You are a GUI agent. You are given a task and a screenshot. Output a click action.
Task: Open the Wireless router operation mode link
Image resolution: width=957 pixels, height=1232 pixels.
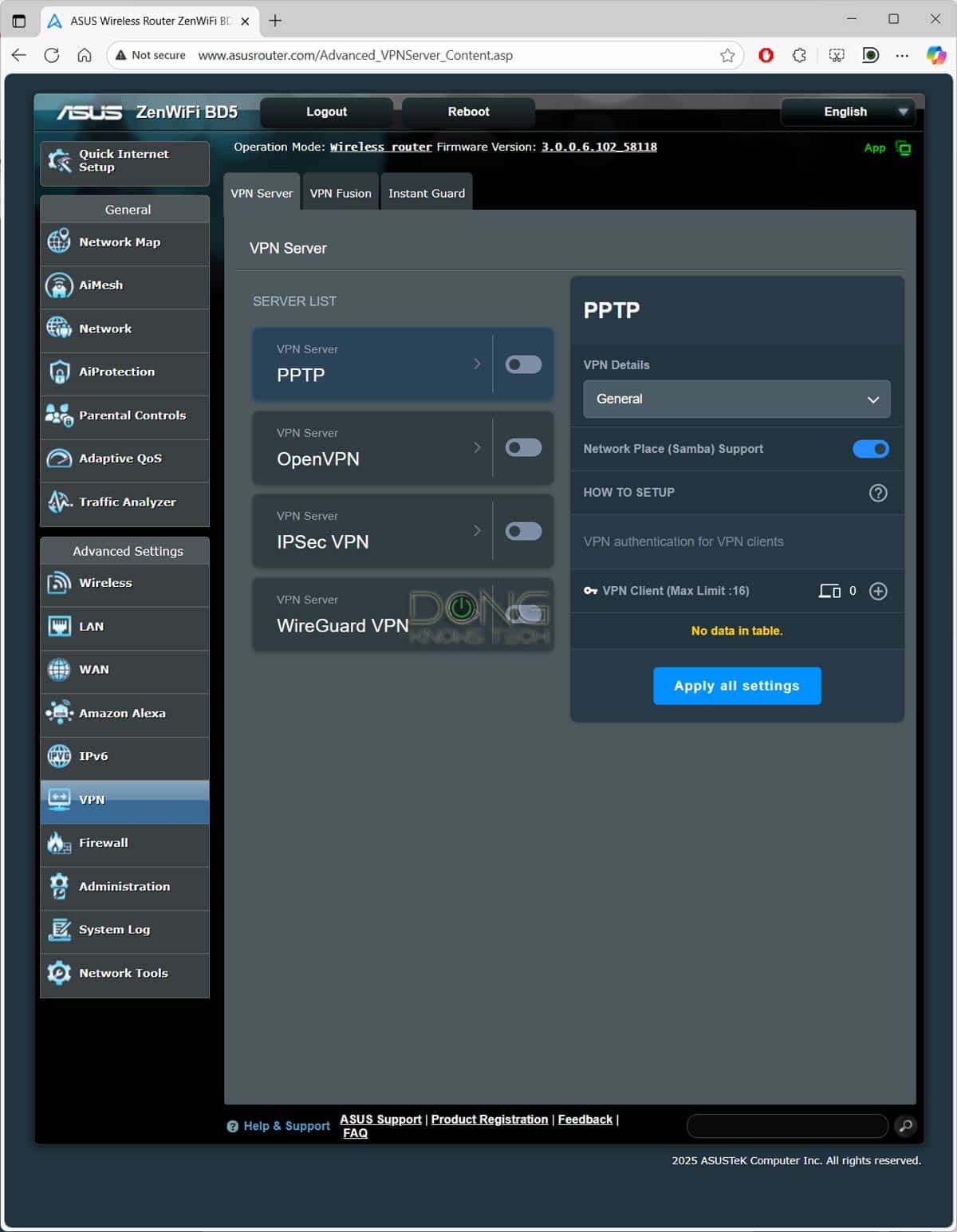pos(381,147)
